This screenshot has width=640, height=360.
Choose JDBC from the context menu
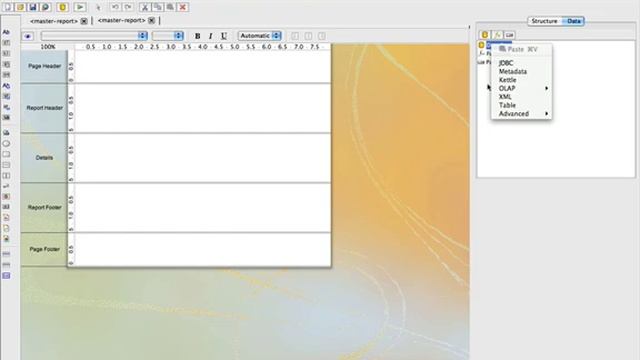point(521,63)
